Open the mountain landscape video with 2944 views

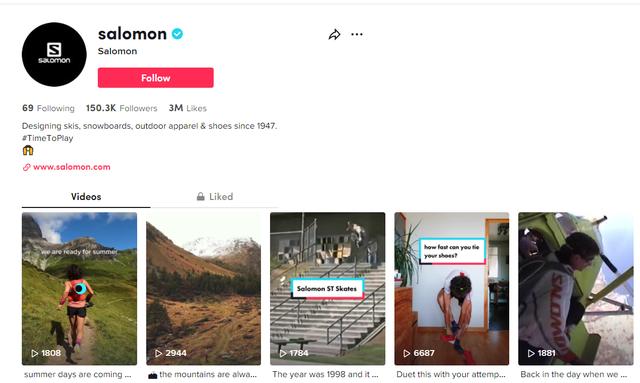[x=203, y=289]
